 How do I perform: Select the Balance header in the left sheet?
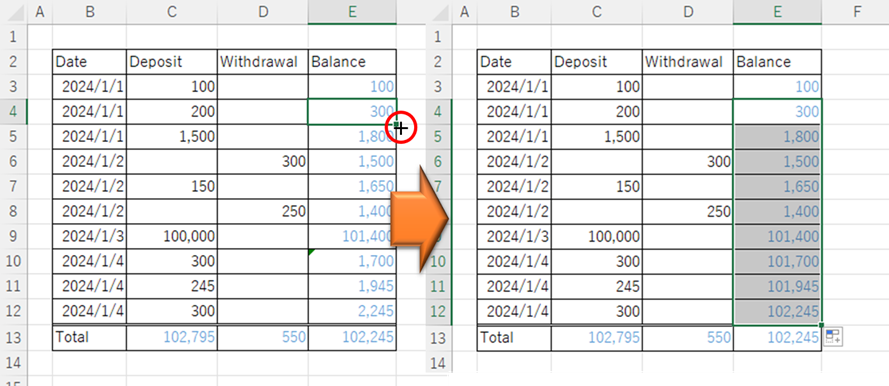coord(352,62)
